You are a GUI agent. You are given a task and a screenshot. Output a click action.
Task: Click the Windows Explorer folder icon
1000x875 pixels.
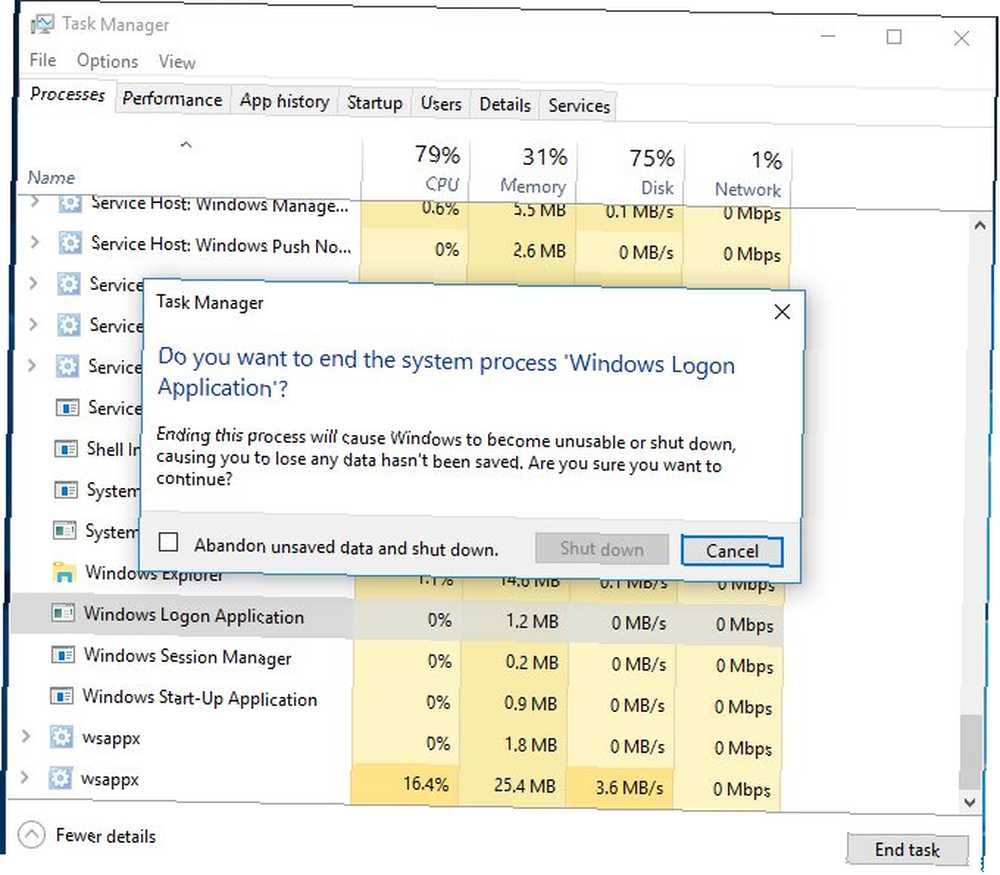click(x=64, y=571)
